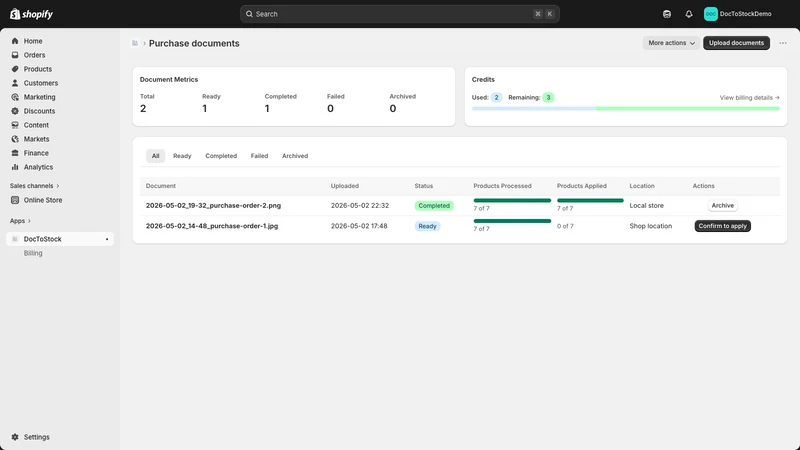Click the Uploaded column header

pyautogui.click(x=344, y=186)
